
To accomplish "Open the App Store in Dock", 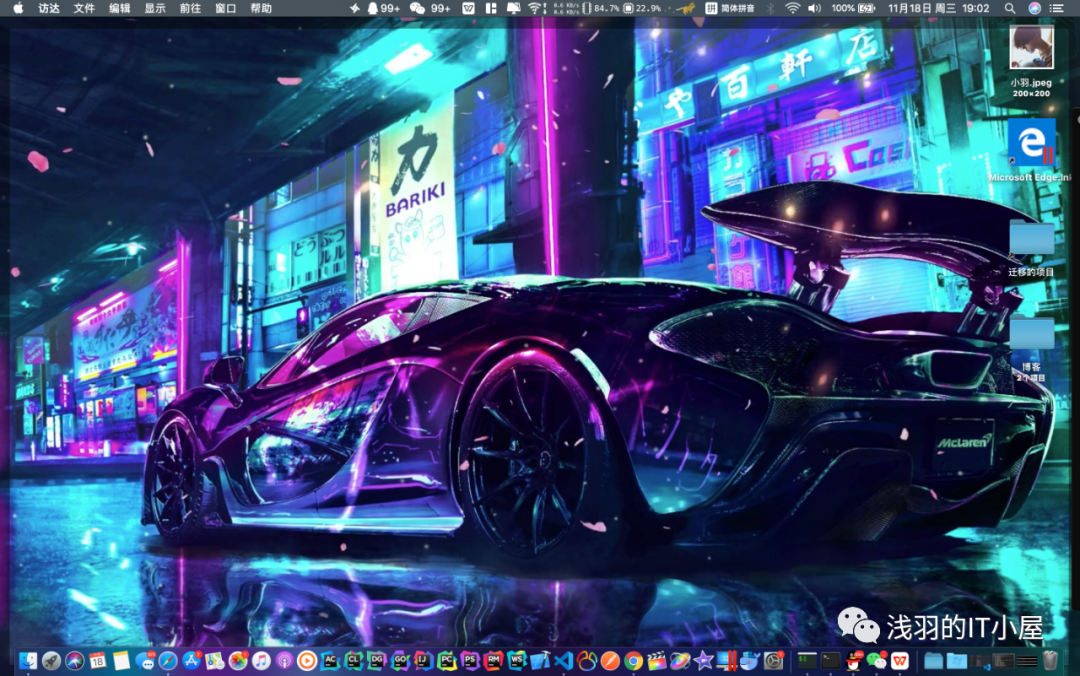I will [191, 661].
